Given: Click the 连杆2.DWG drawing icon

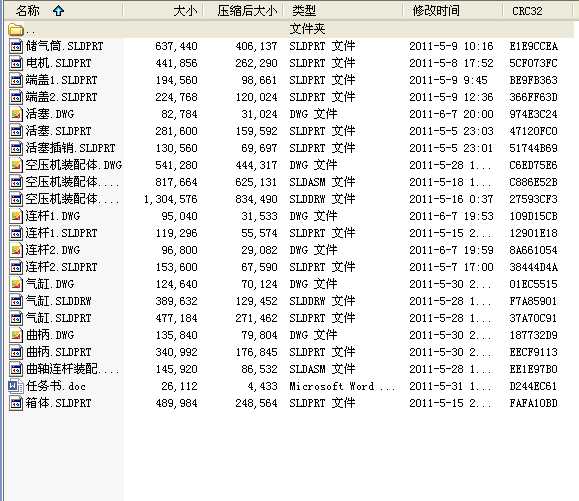Looking at the screenshot, I should (x=16, y=250).
